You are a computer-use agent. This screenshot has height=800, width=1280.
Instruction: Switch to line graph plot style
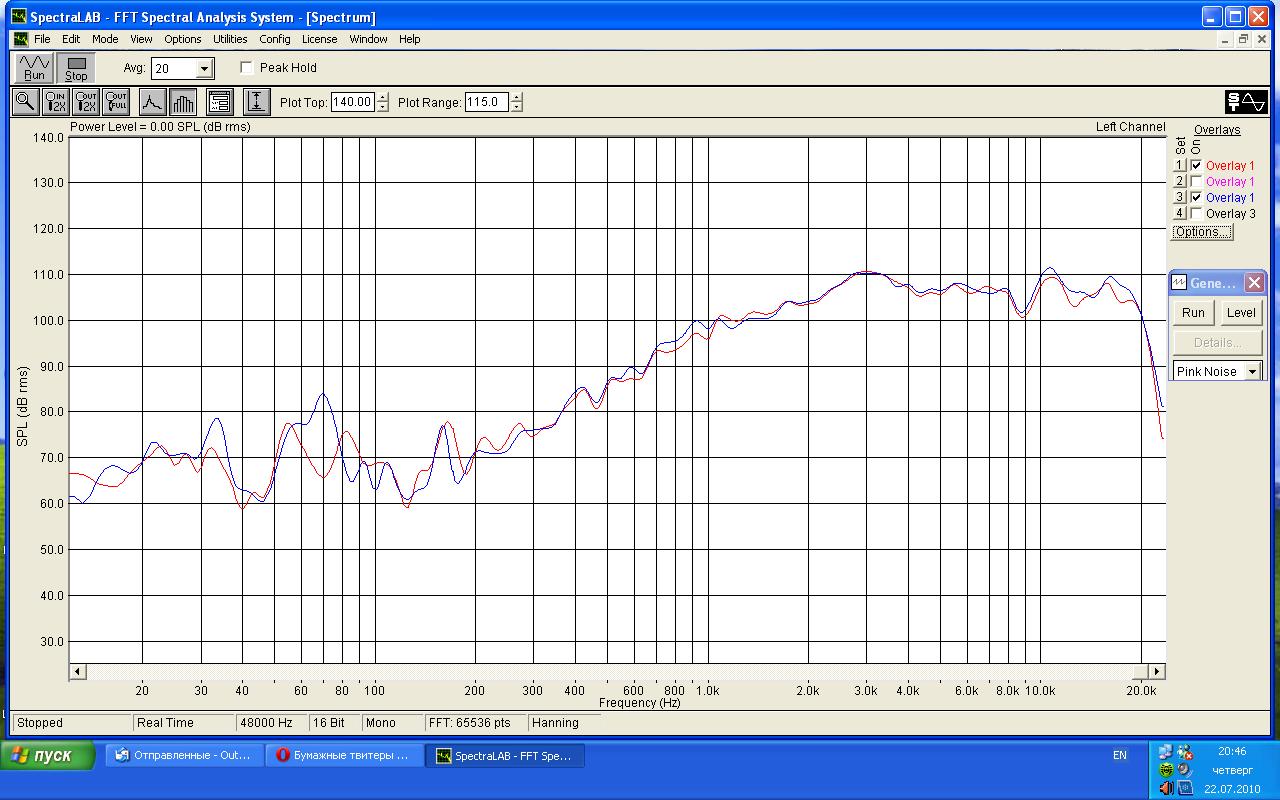151,101
